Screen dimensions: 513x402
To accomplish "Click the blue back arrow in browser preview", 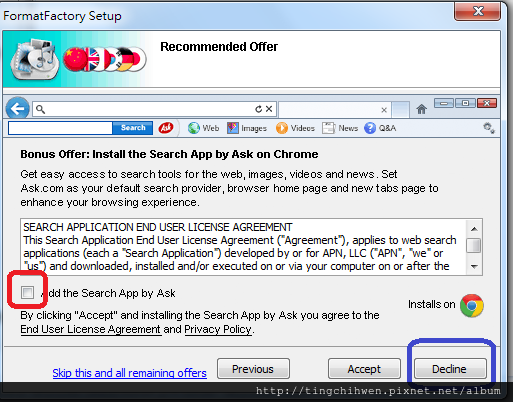I will [x=17, y=108].
